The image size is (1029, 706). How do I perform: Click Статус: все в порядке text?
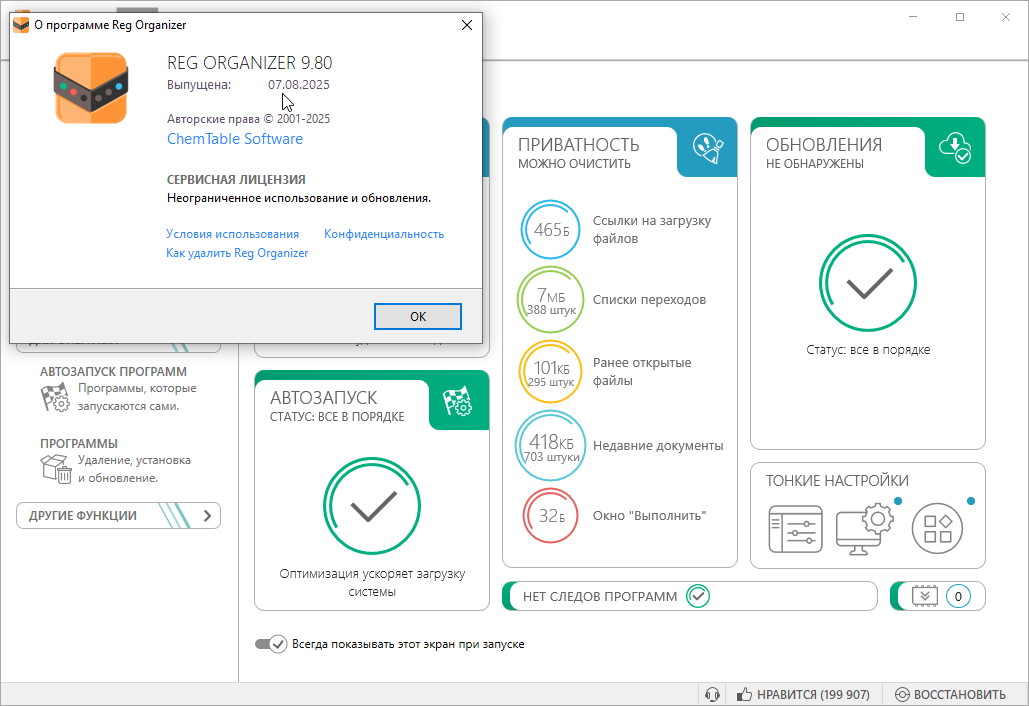pos(868,350)
